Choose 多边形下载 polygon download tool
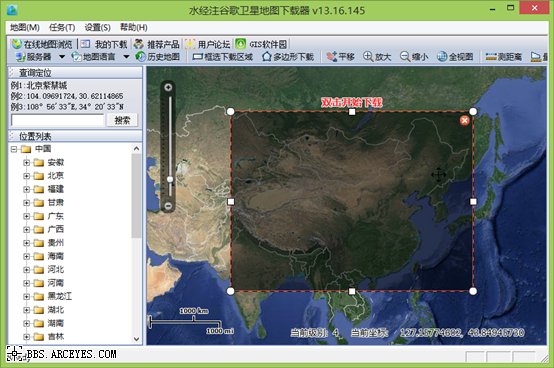 pyautogui.click(x=288, y=57)
